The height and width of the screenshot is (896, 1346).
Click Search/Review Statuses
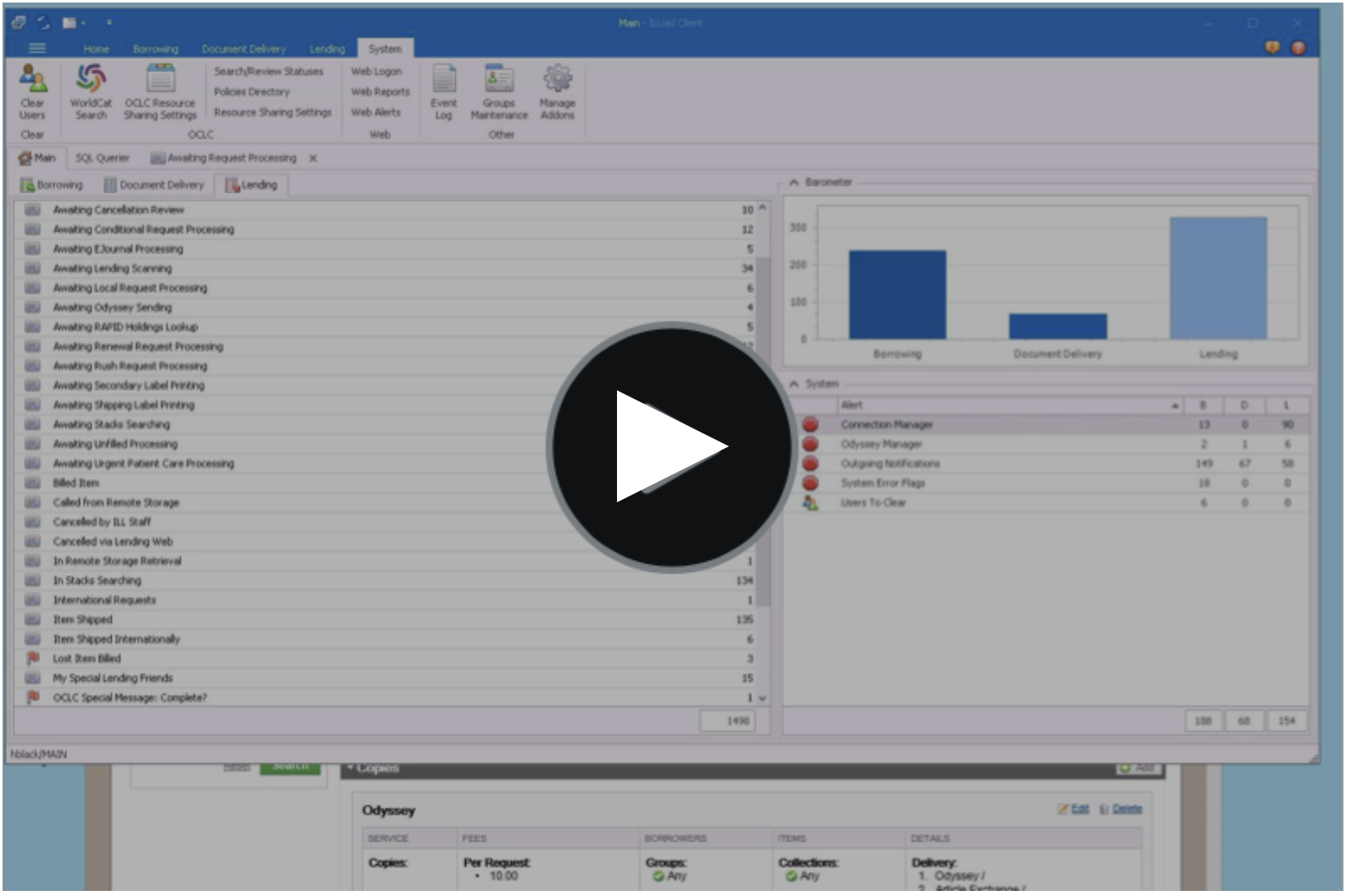click(x=268, y=72)
